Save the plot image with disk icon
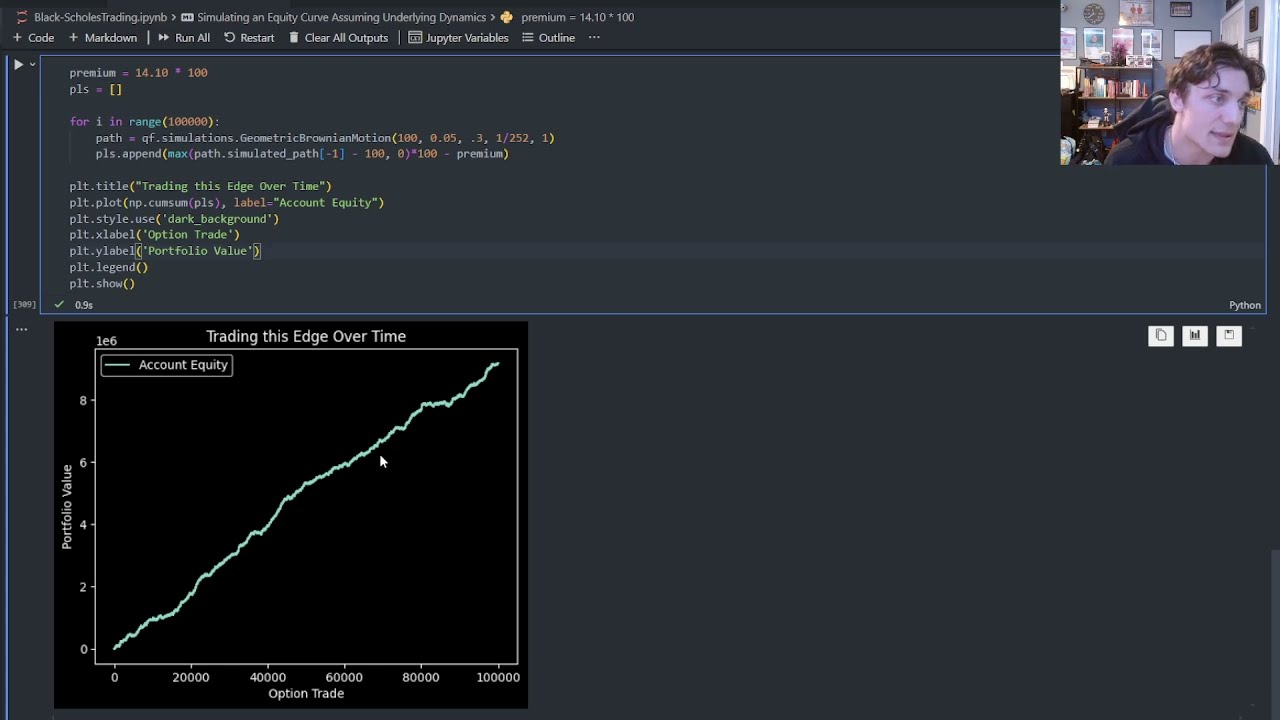 [x=1229, y=335]
